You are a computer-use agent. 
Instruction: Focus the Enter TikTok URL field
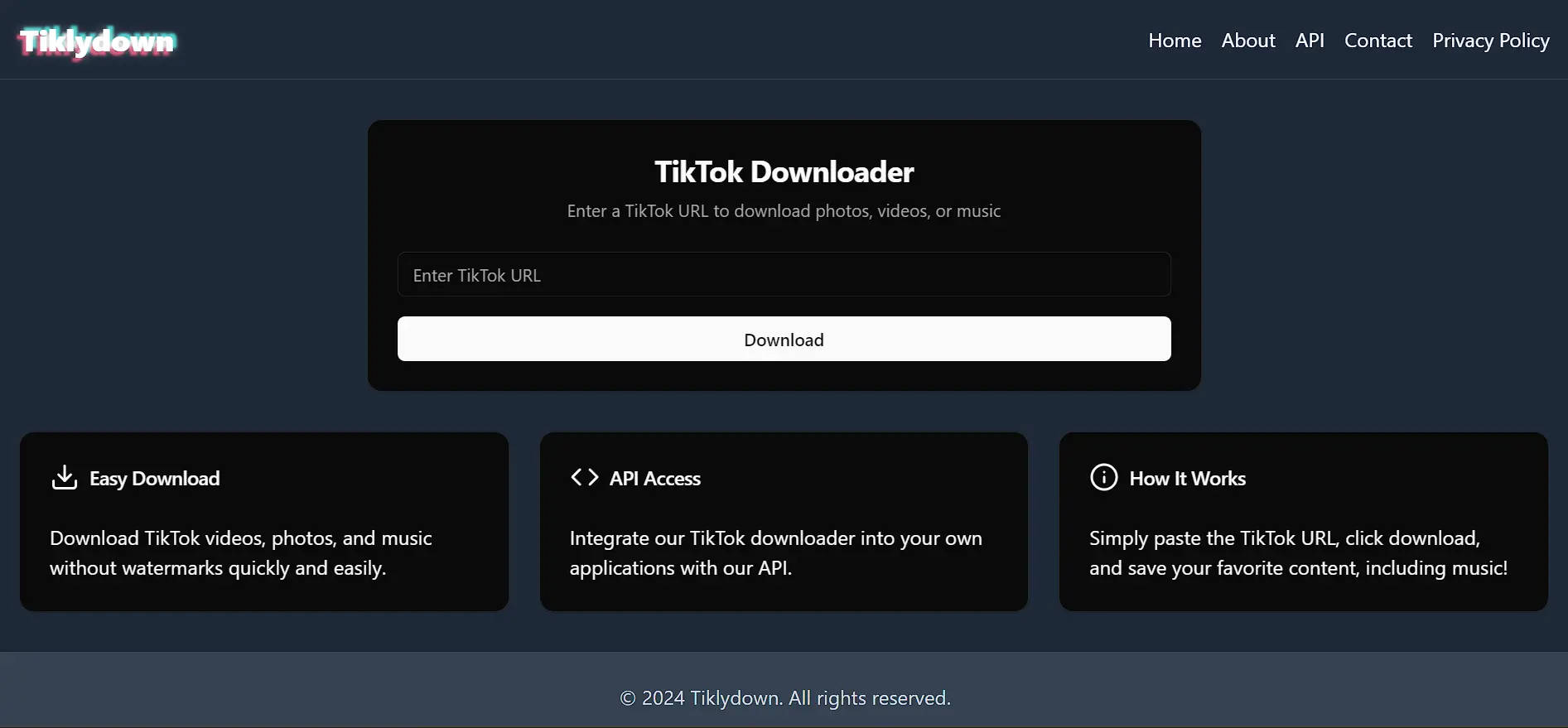(x=784, y=274)
